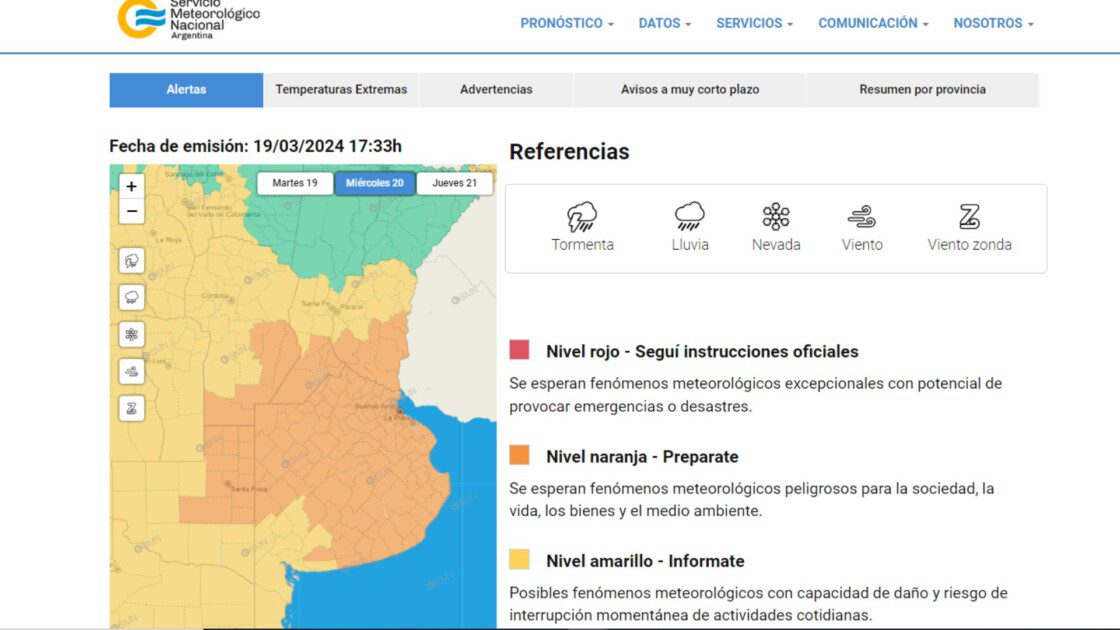Select the Nevada snow filter icon
The image size is (1120, 630).
pos(130,334)
